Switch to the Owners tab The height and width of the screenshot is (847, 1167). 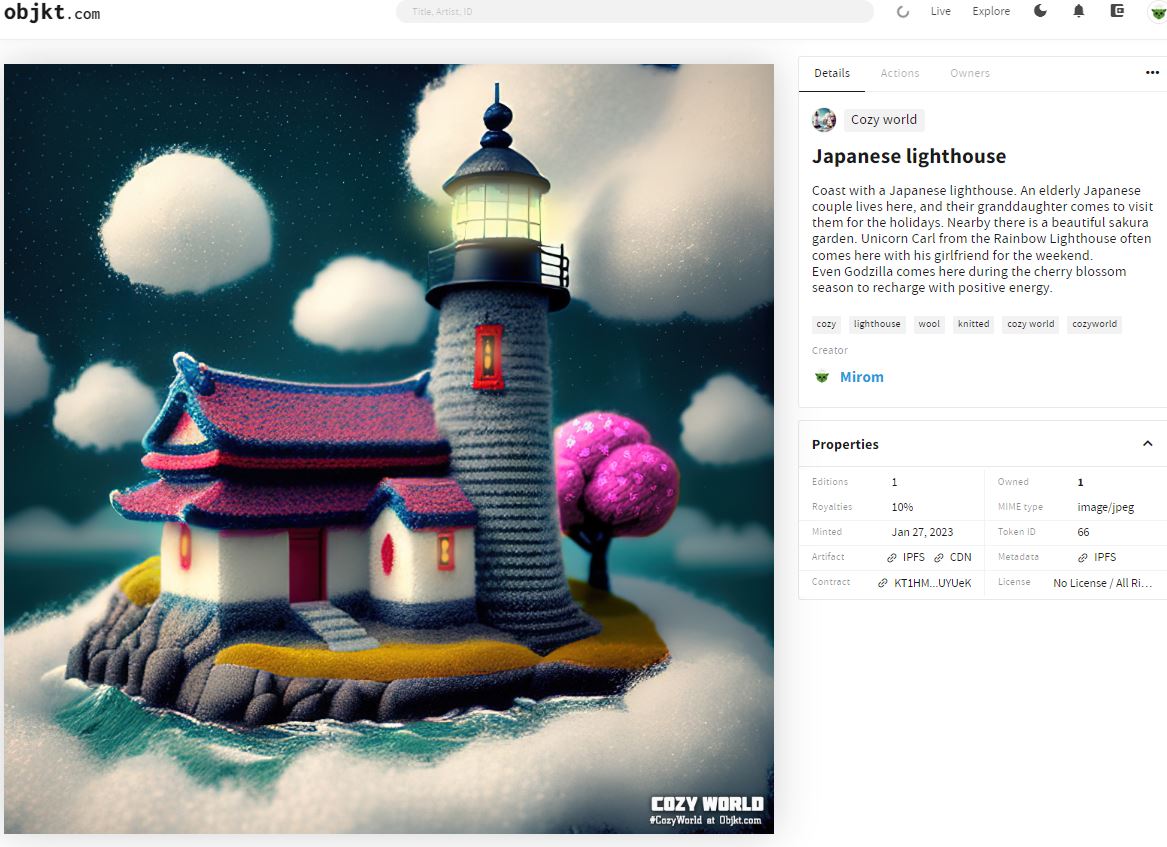[968, 72]
